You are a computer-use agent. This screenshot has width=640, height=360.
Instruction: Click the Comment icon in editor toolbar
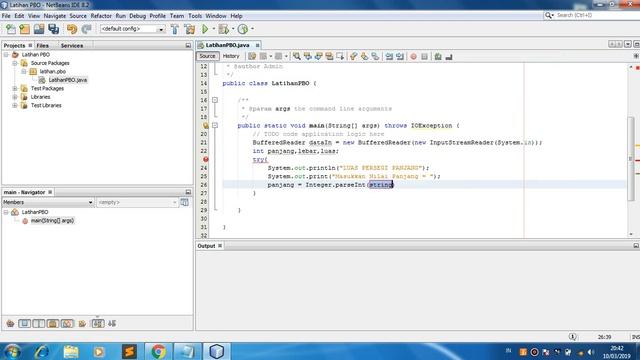(438, 56)
